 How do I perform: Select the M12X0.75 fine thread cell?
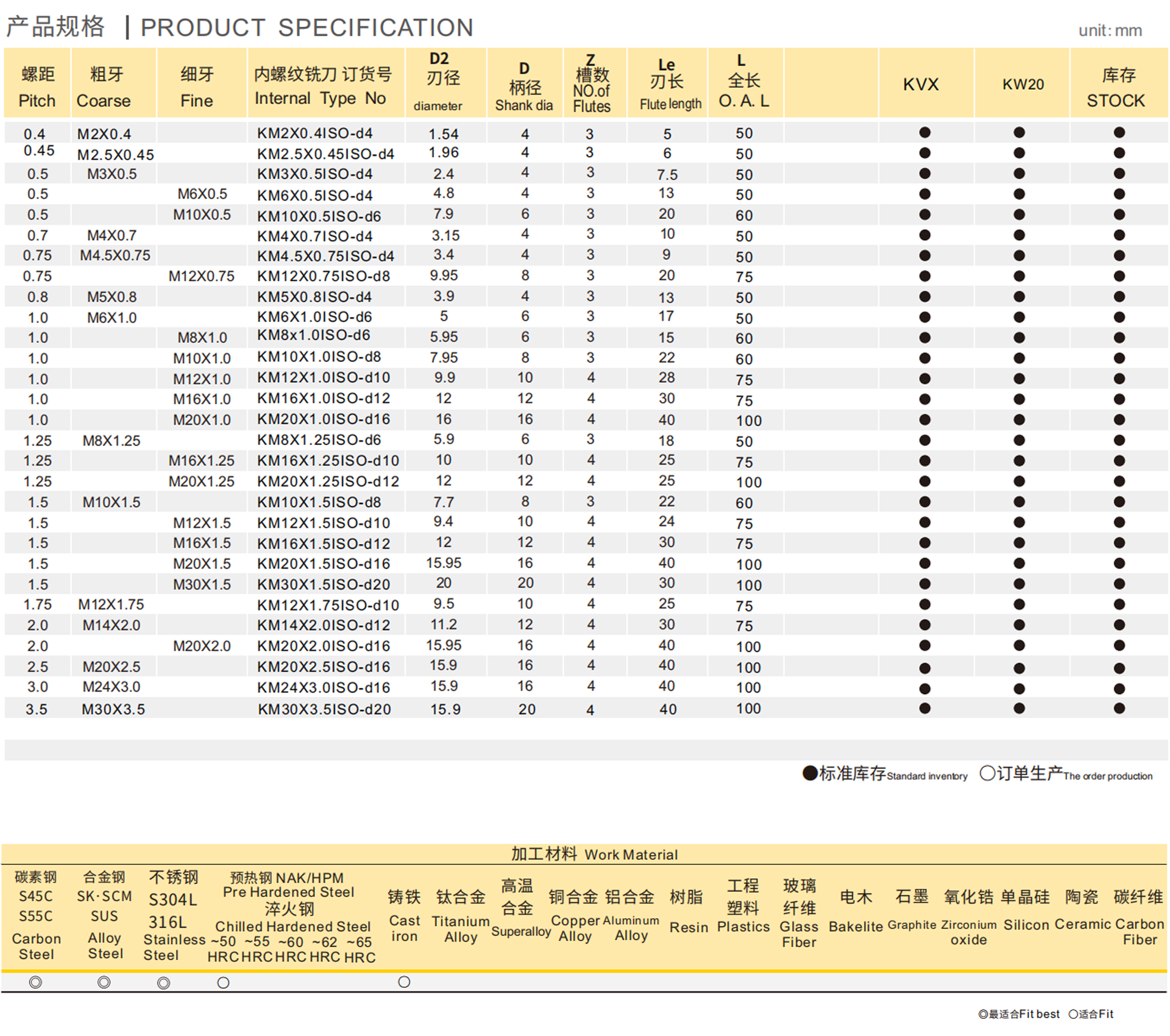point(201,276)
